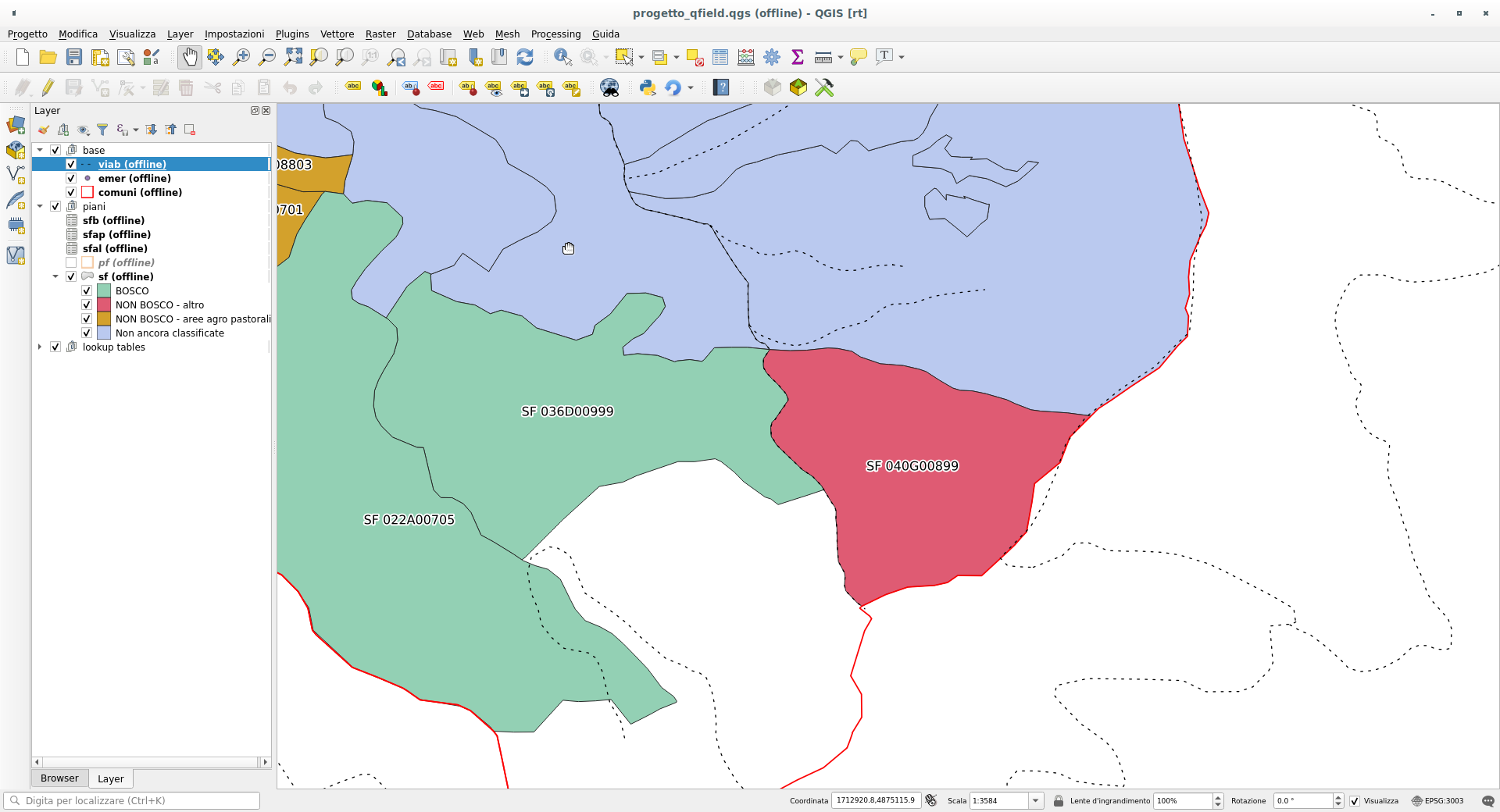Viewport: 1500px width, 812px height.
Task: Click the Layer panel horizontal scrollbar right arrow
Action: 266,762
